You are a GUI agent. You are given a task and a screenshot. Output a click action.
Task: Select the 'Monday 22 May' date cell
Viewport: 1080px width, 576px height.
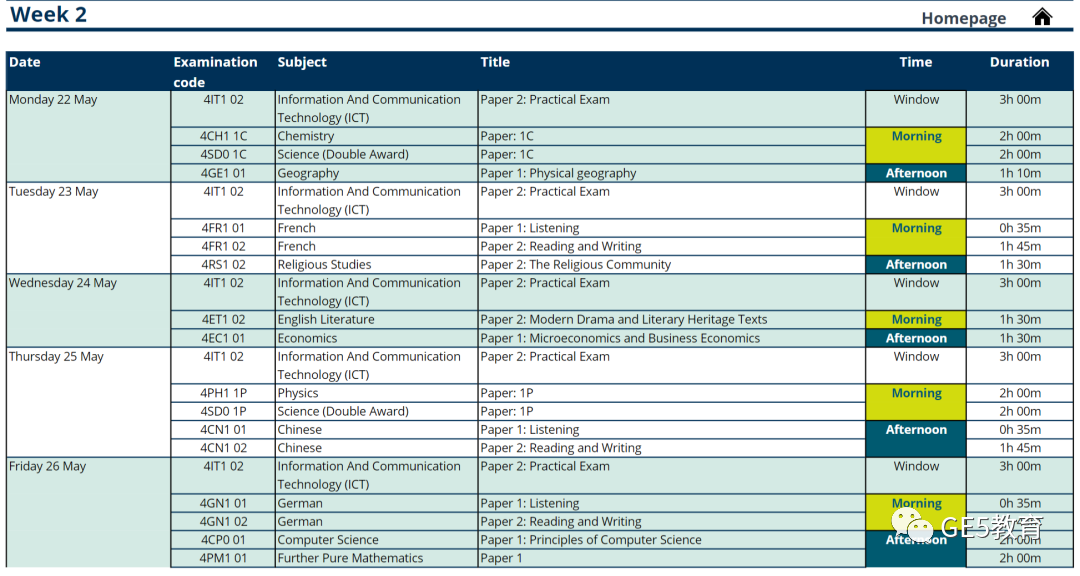88,136
